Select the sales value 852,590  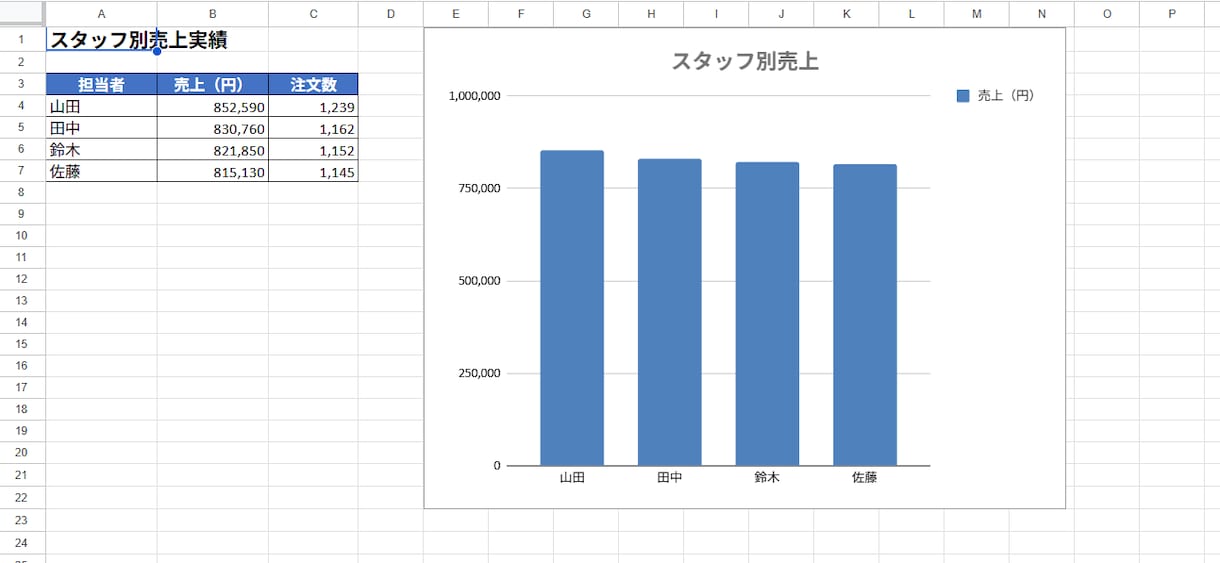click(x=212, y=106)
